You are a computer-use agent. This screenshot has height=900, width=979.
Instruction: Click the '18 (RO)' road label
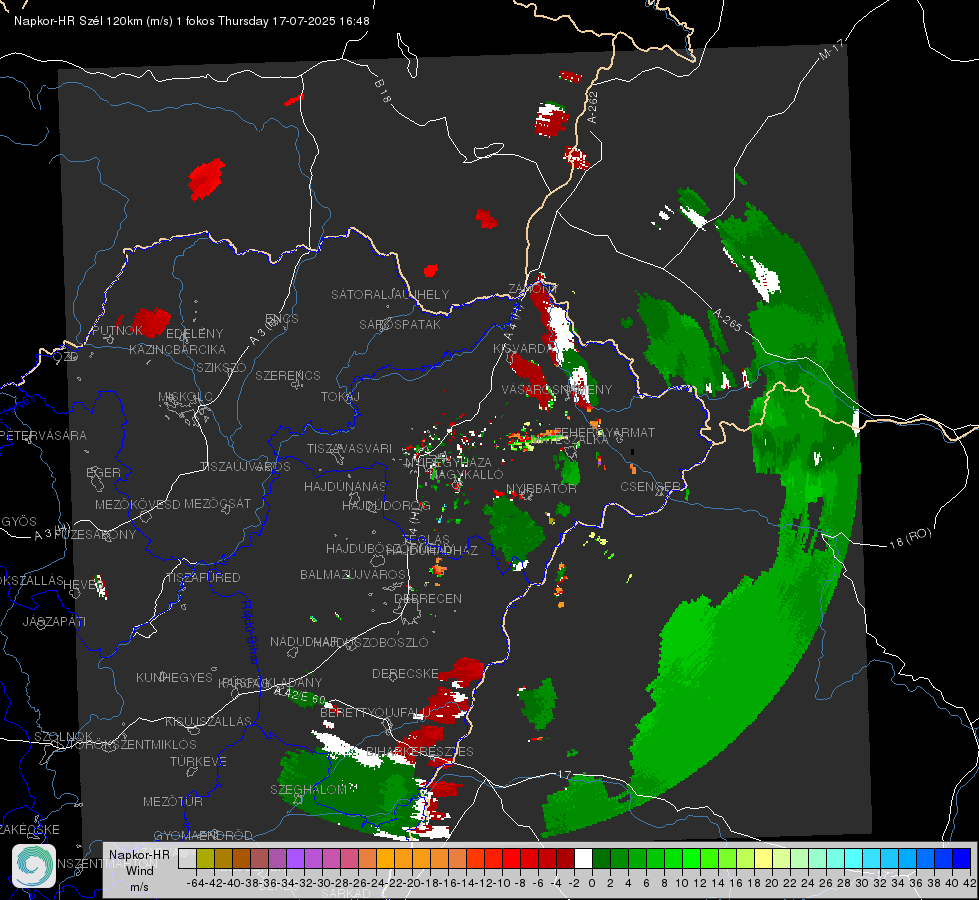[x=910, y=539]
